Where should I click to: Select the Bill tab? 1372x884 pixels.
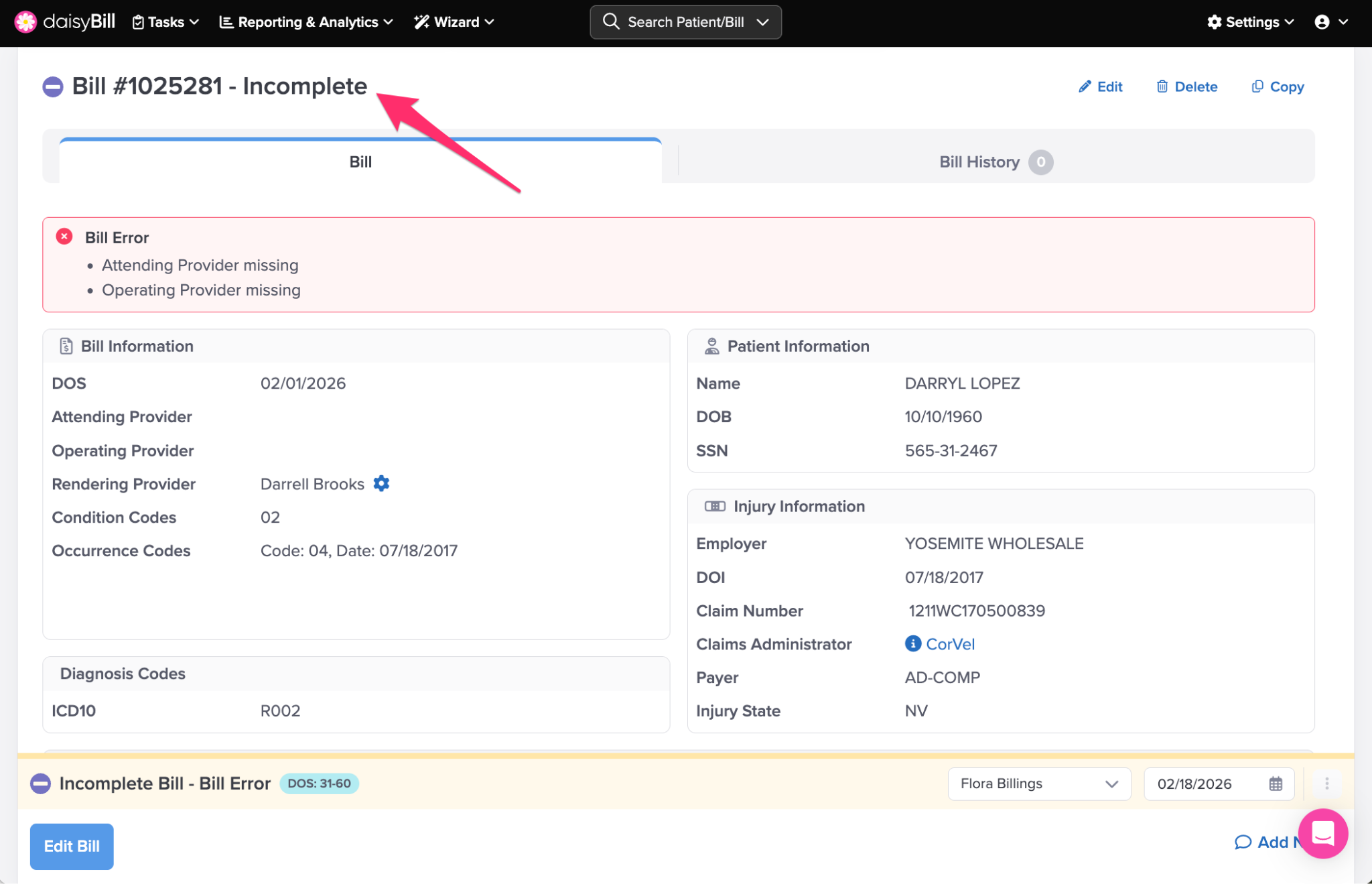point(360,162)
